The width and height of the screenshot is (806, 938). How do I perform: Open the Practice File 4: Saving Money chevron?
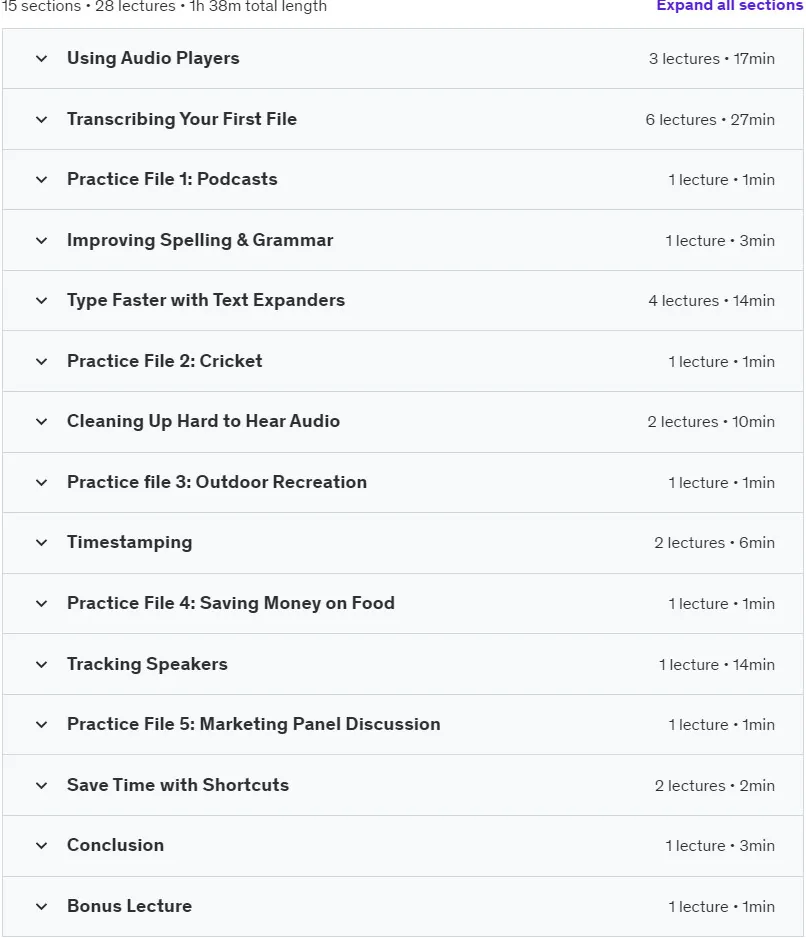41,604
